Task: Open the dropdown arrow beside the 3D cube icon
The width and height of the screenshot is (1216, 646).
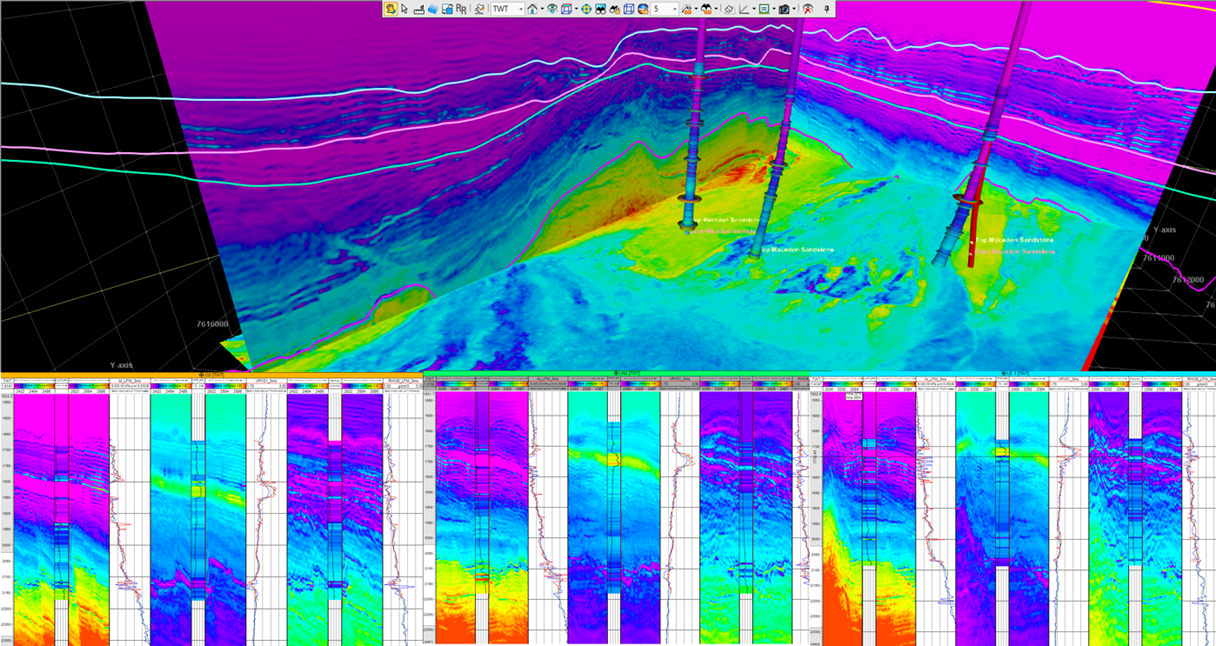Action: 575,10
